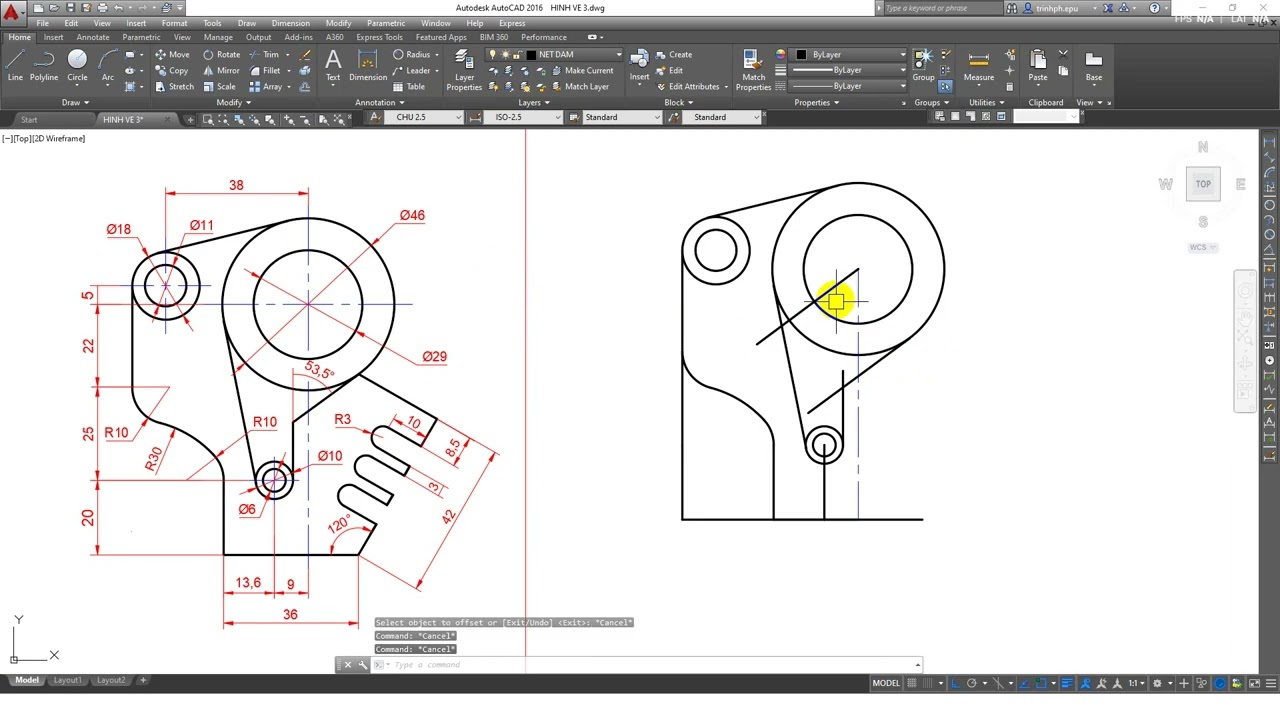Activate the Fillet command

coord(265,71)
